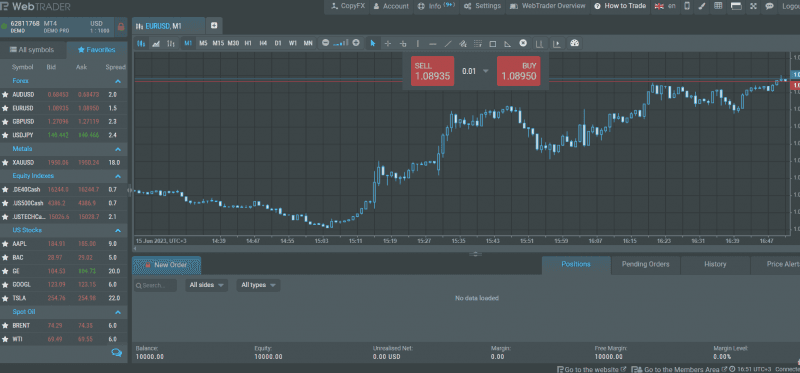
Task: Toggle favorite star for EURUSD
Action: (5, 108)
